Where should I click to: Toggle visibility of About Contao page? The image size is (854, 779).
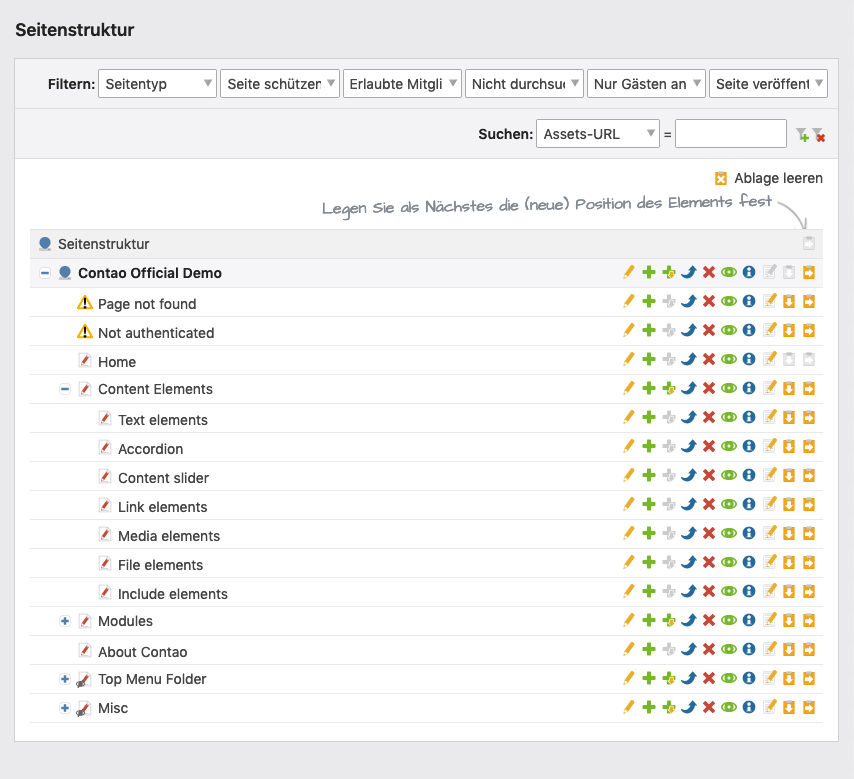click(729, 649)
